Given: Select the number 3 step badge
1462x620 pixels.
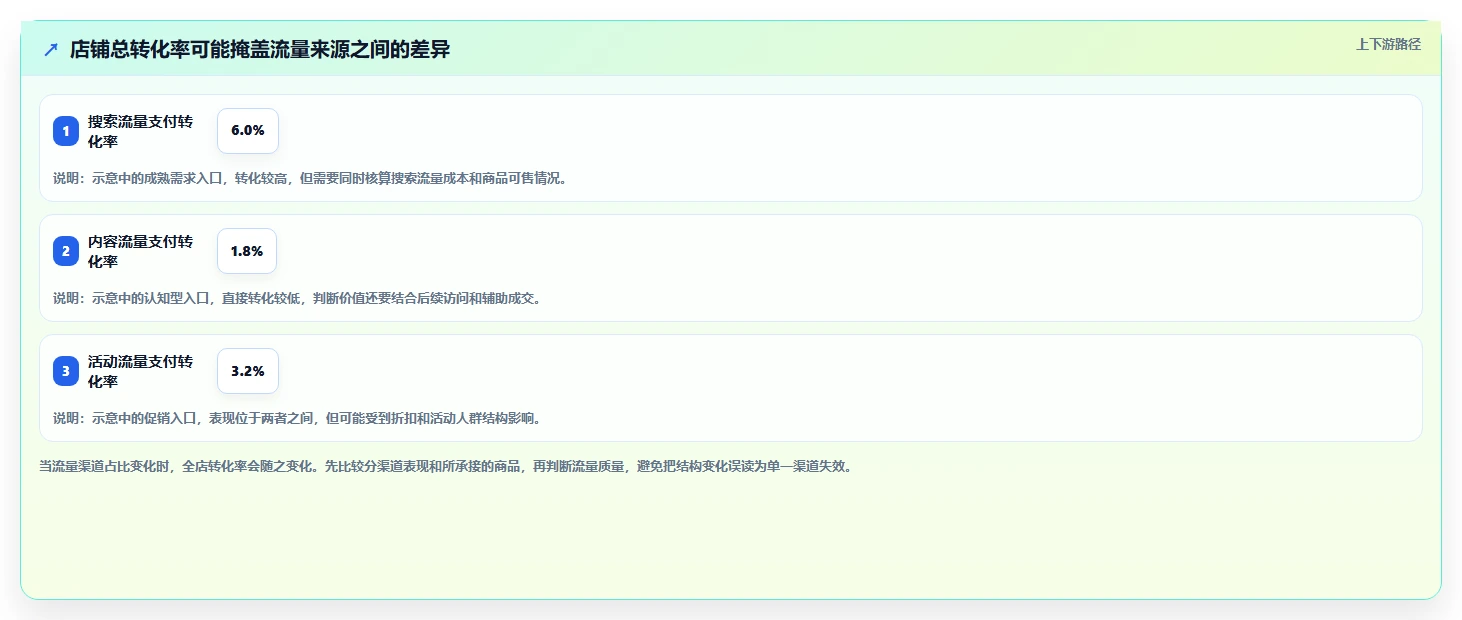Looking at the screenshot, I should pos(66,371).
